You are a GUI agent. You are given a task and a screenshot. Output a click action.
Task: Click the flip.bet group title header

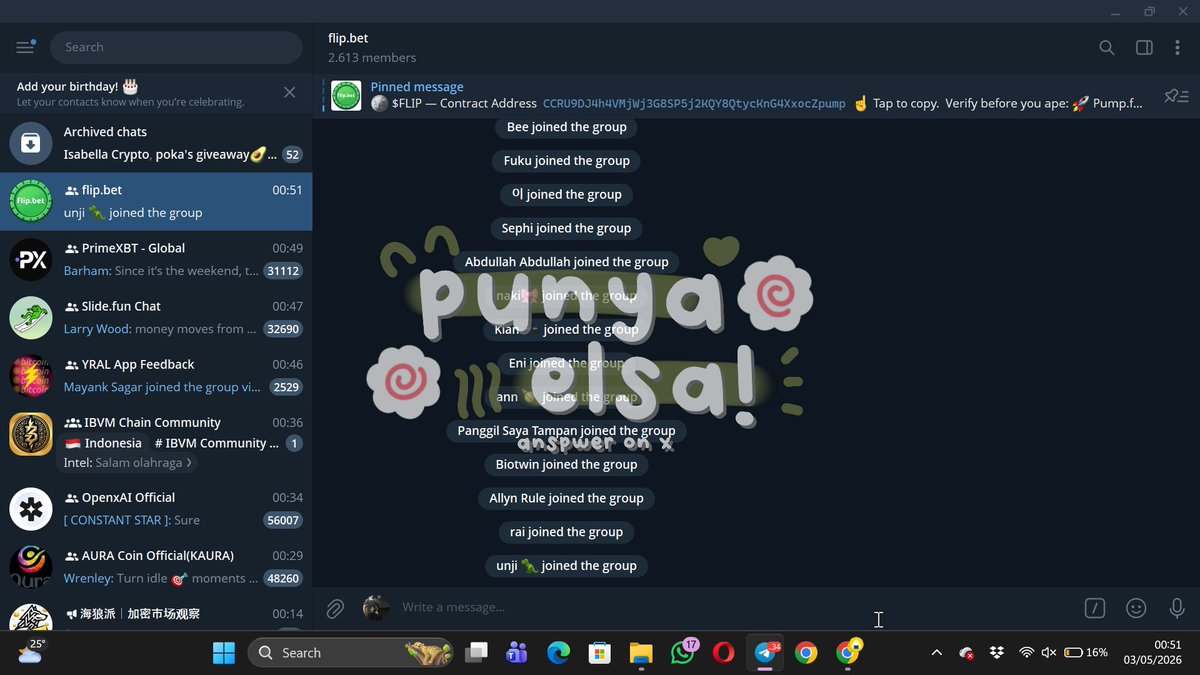pos(348,38)
